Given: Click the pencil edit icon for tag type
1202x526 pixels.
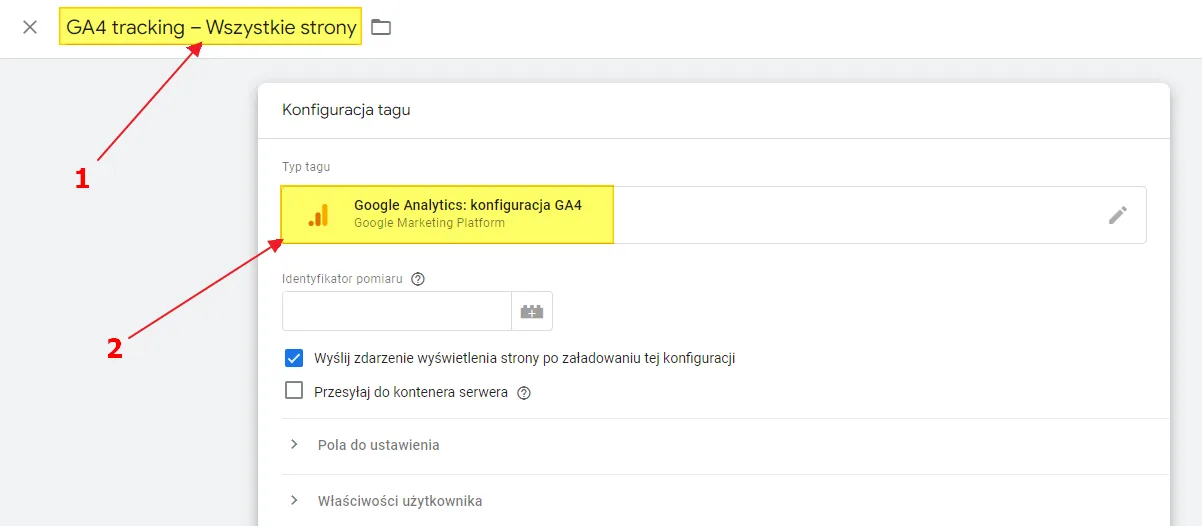Looking at the screenshot, I should pyautogui.click(x=1118, y=215).
